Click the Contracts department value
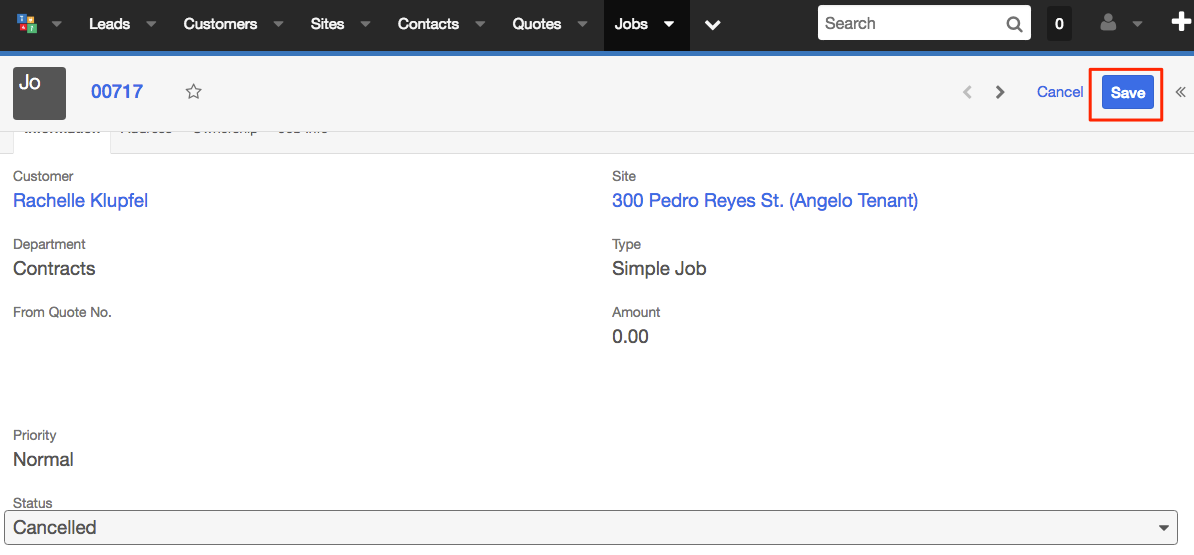 point(54,269)
